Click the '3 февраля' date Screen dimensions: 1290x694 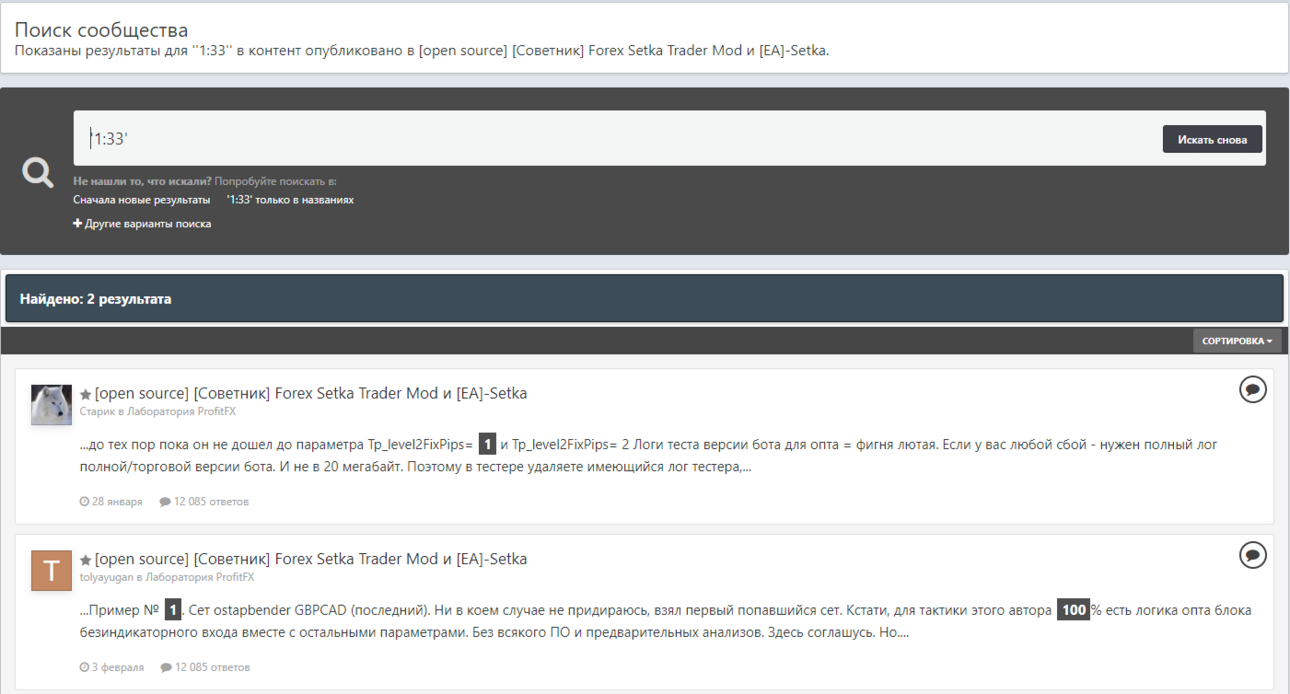(118, 667)
